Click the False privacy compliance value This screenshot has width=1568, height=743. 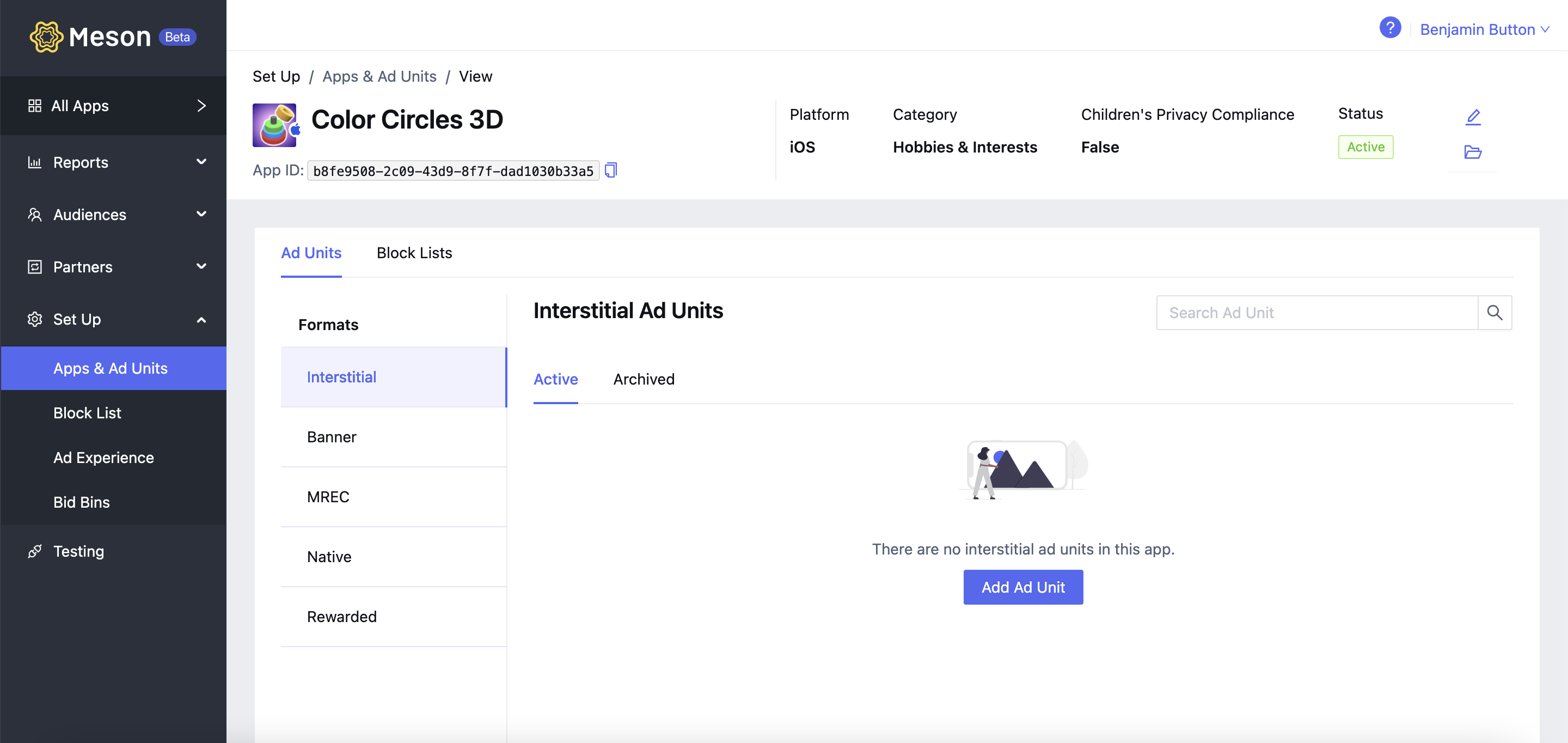tap(1099, 147)
